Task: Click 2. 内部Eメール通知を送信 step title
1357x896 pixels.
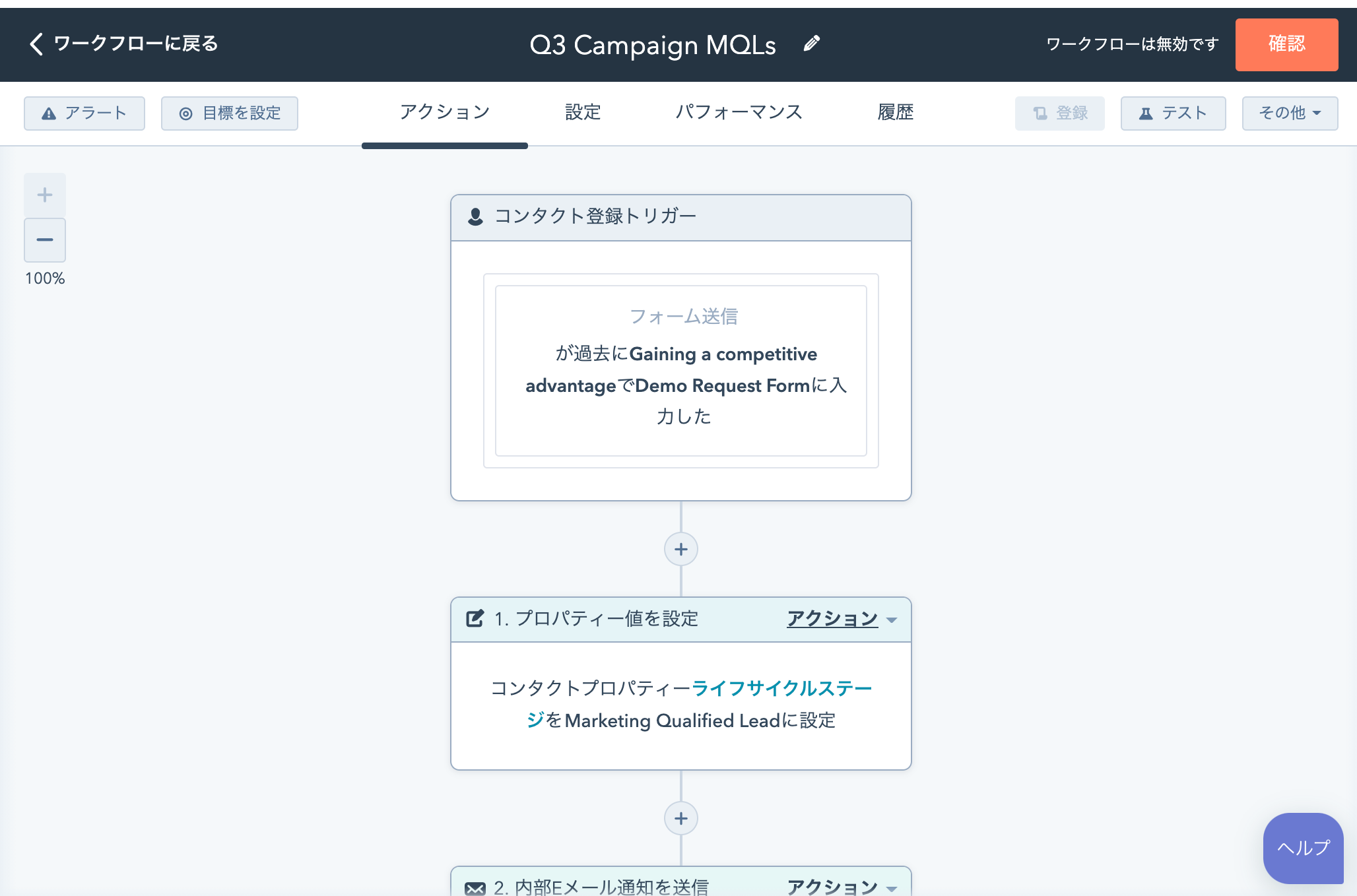Action: (601, 887)
